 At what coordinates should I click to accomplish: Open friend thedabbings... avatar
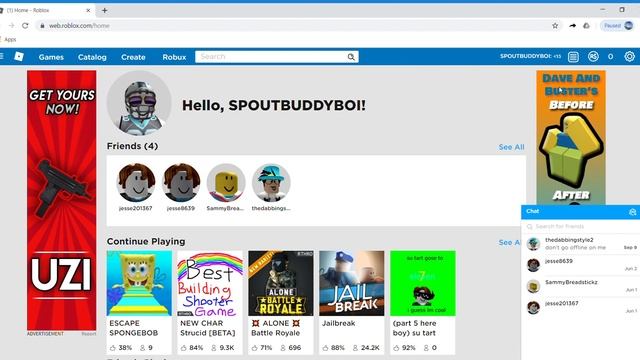pos(271,183)
